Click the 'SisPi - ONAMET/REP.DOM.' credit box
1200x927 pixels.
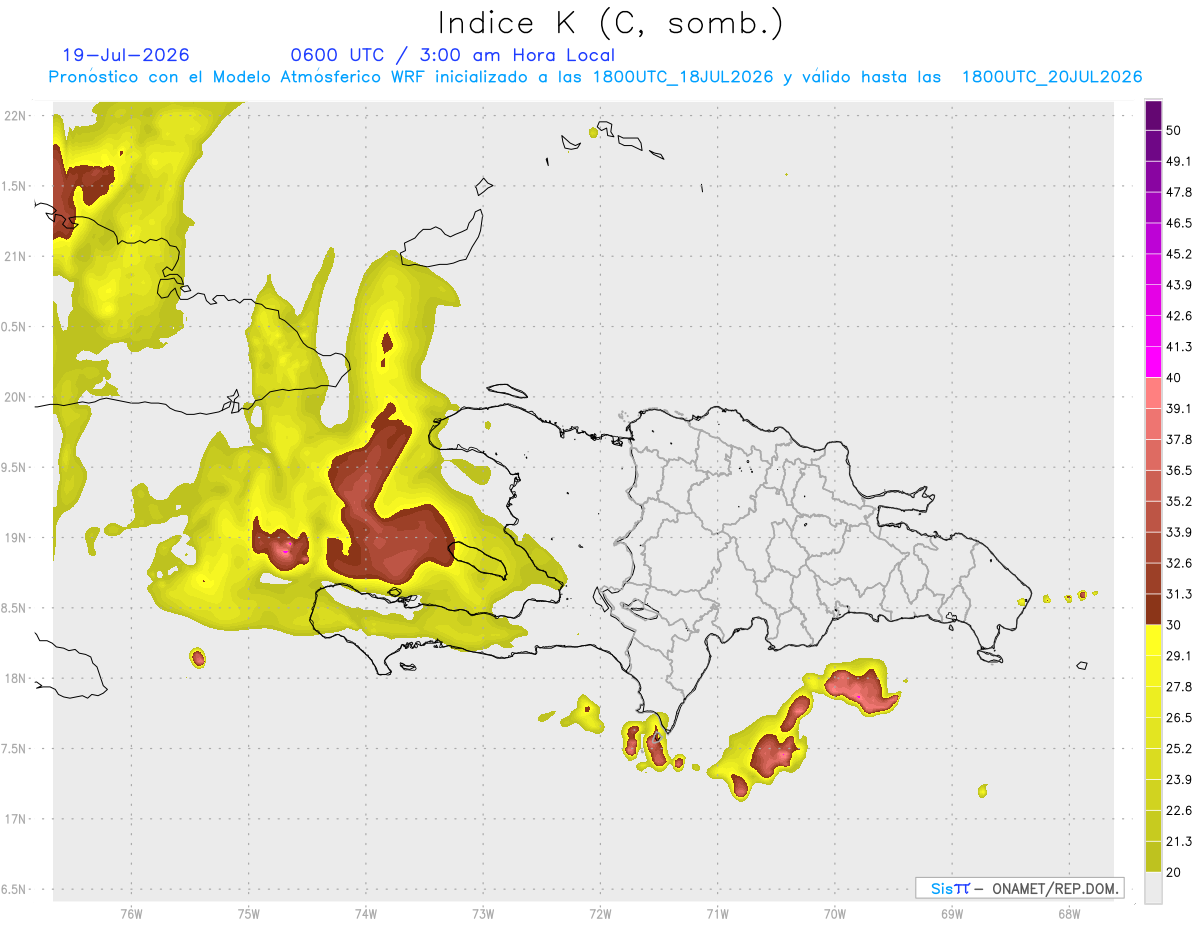coord(1019,888)
